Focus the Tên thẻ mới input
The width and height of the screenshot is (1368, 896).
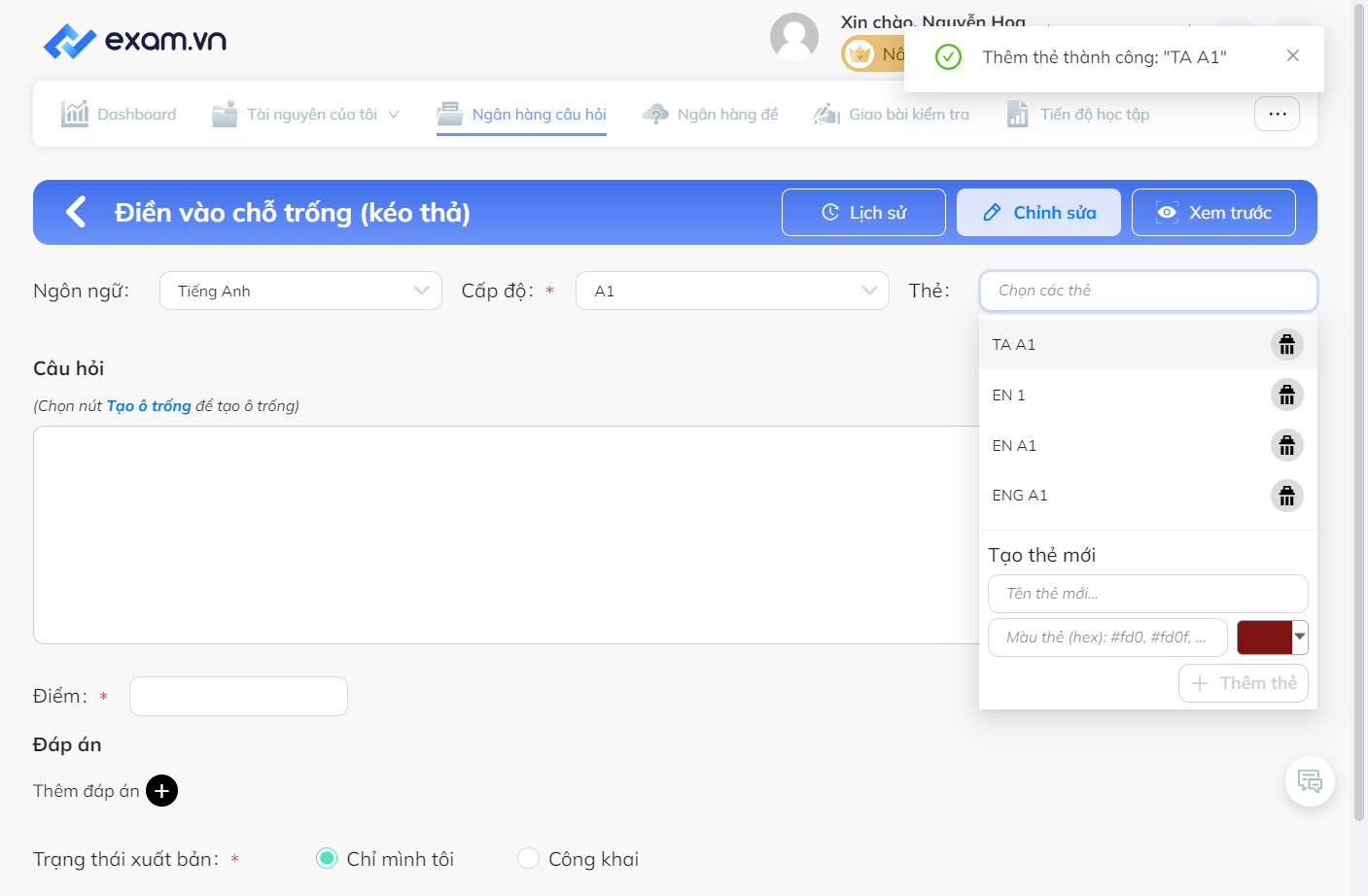[x=1148, y=593]
